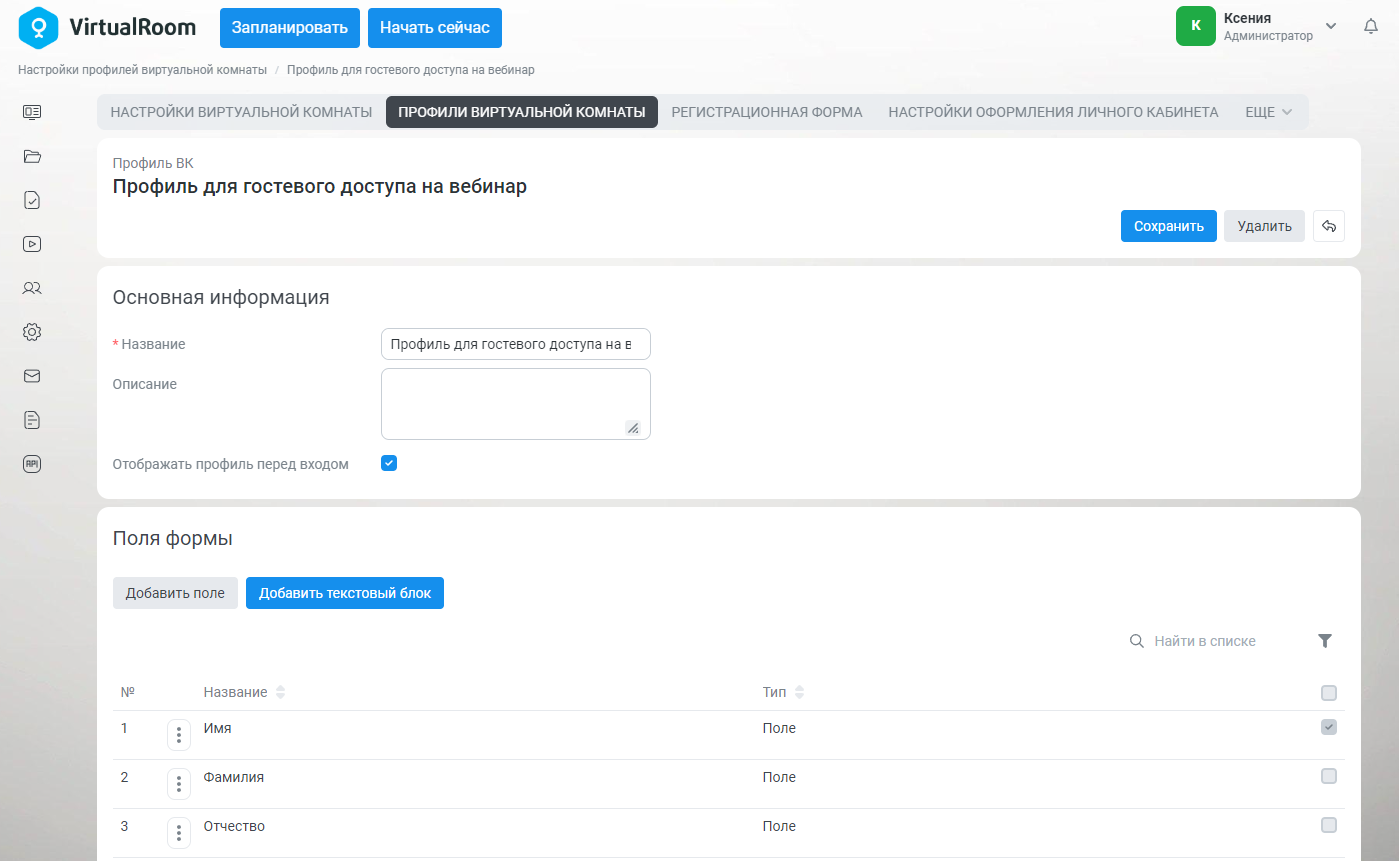Open the virtual room screen icon in sidebar
1399x861 pixels.
pos(32,112)
